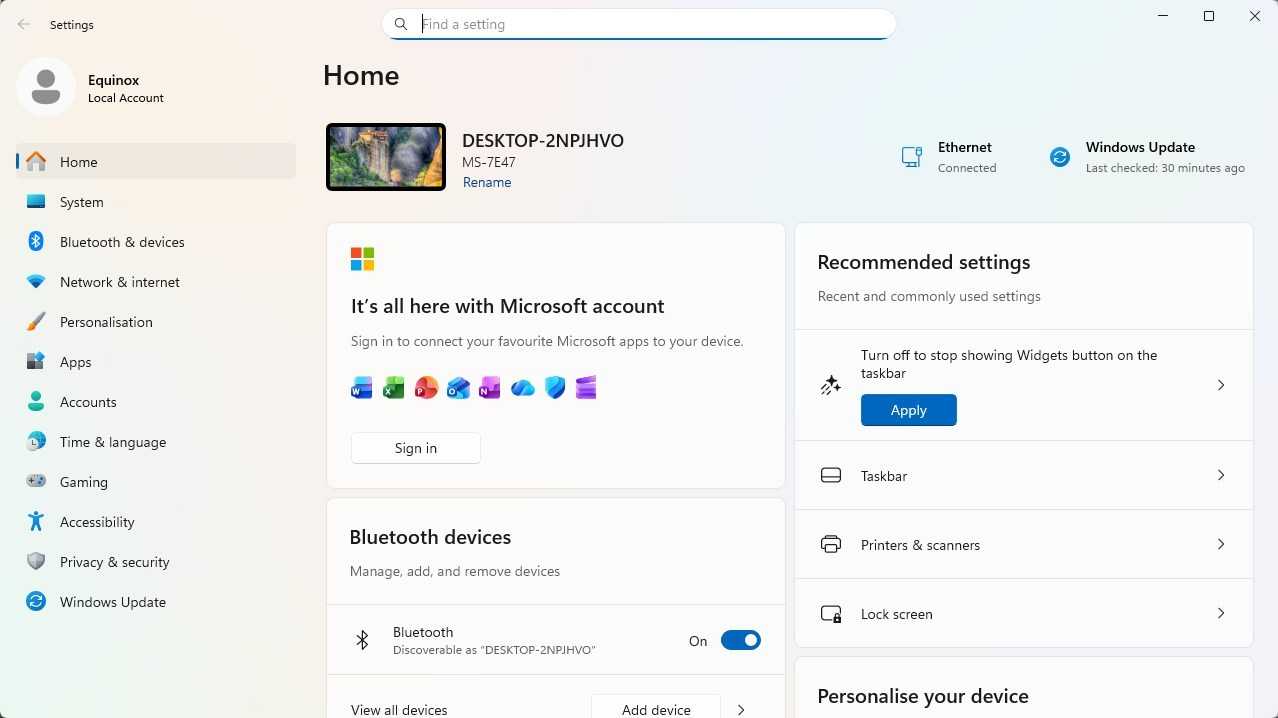Click the OneNote app icon

[490, 388]
